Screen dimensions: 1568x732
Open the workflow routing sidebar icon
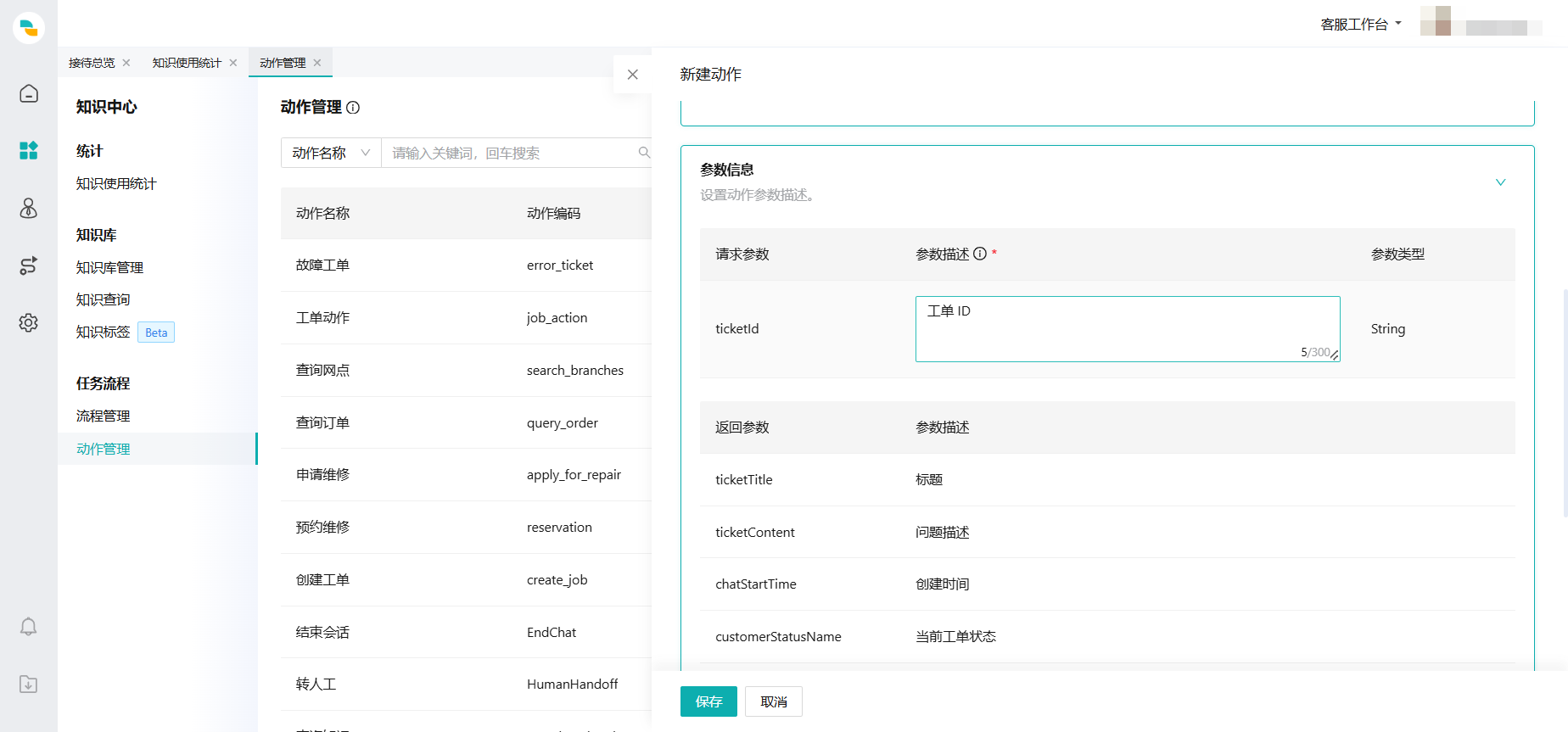click(29, 265)
